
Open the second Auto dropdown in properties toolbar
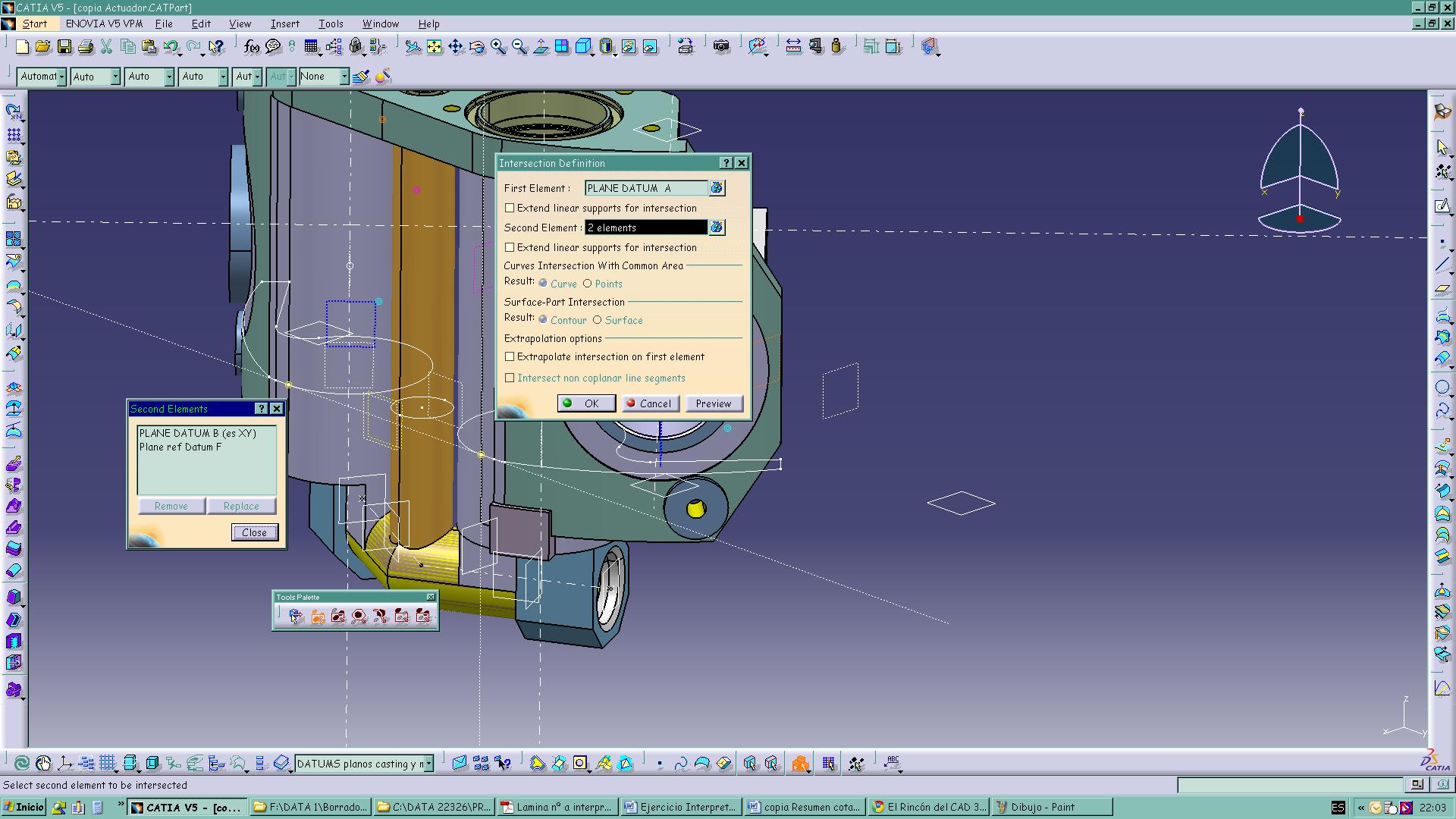tap(169, 77)
